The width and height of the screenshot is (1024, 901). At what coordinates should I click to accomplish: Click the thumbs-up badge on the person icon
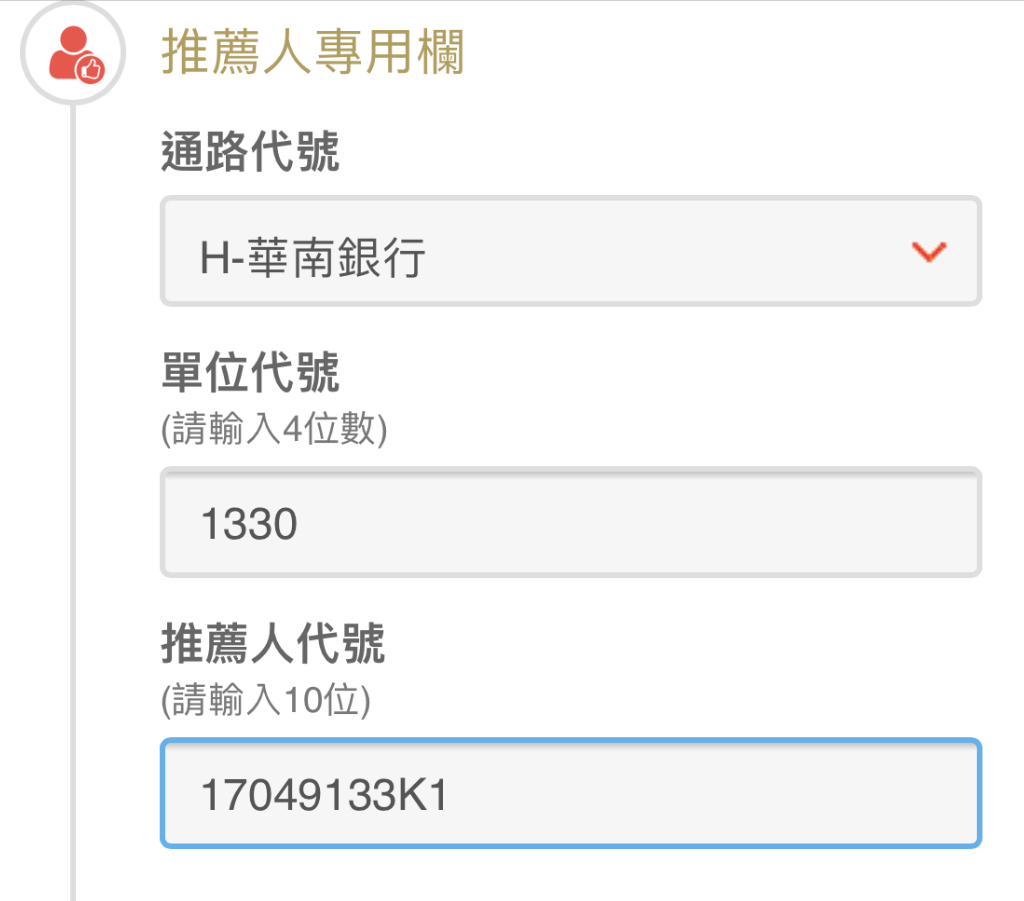(91, 69)
